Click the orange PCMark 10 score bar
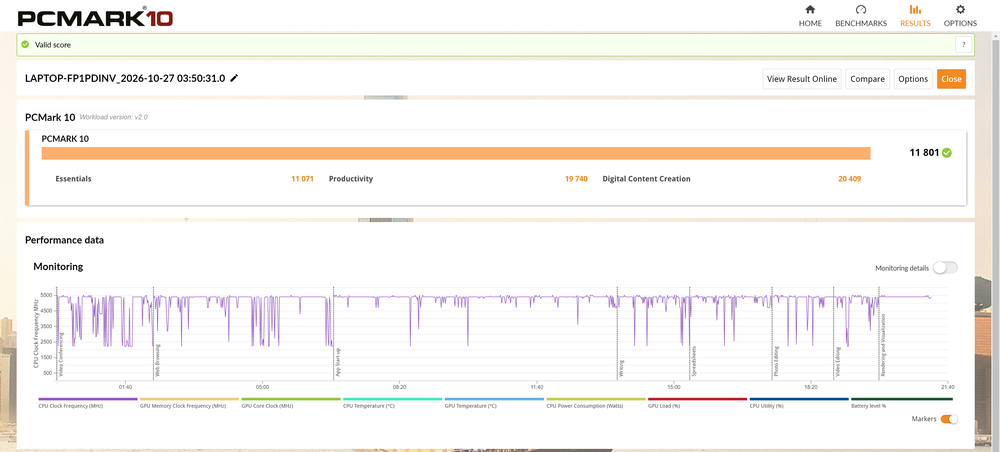1000x452 pixels. (x=456, y=154)
